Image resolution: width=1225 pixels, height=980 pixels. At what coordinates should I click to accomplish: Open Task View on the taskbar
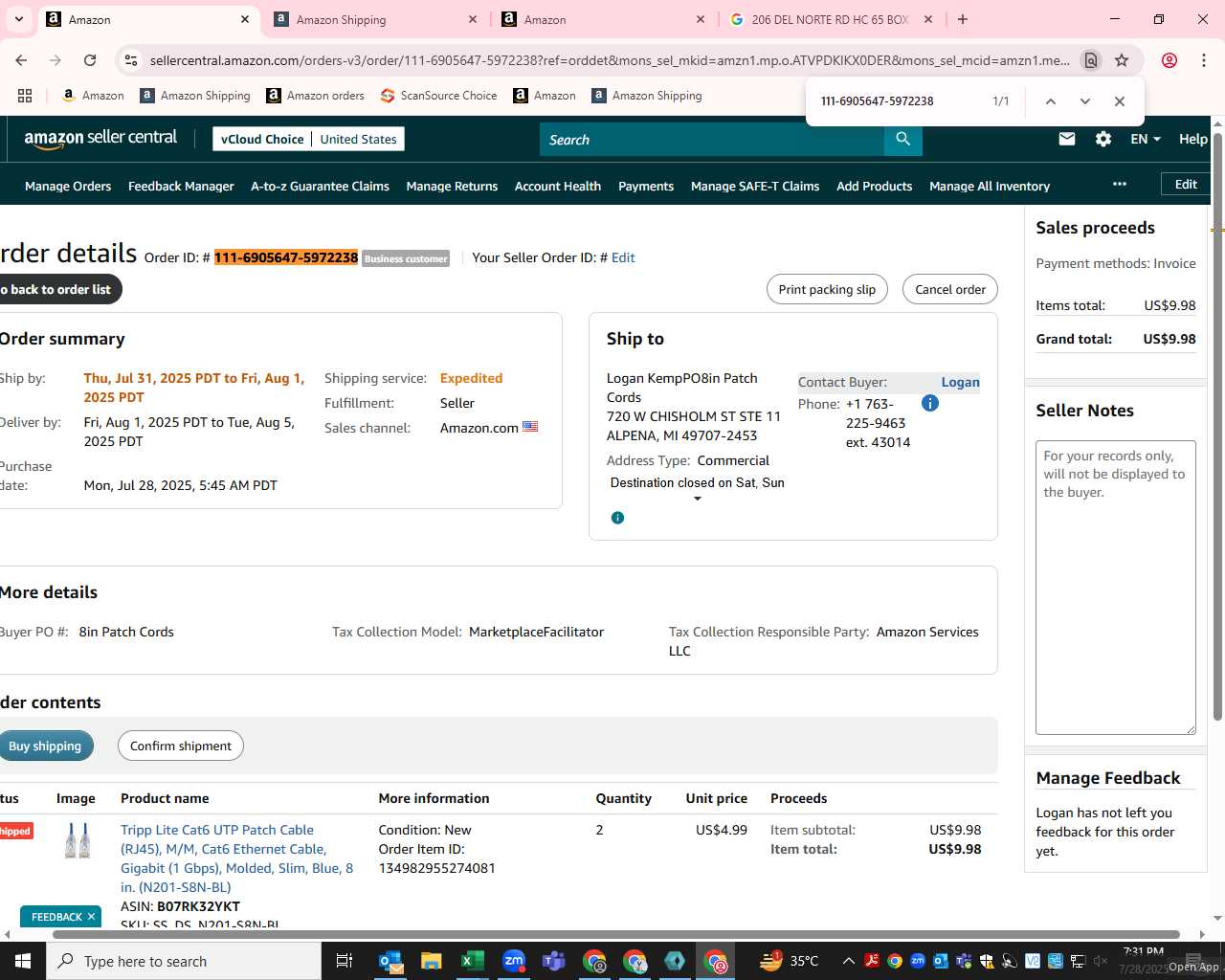pyautogui.click(x=345, y=961)
